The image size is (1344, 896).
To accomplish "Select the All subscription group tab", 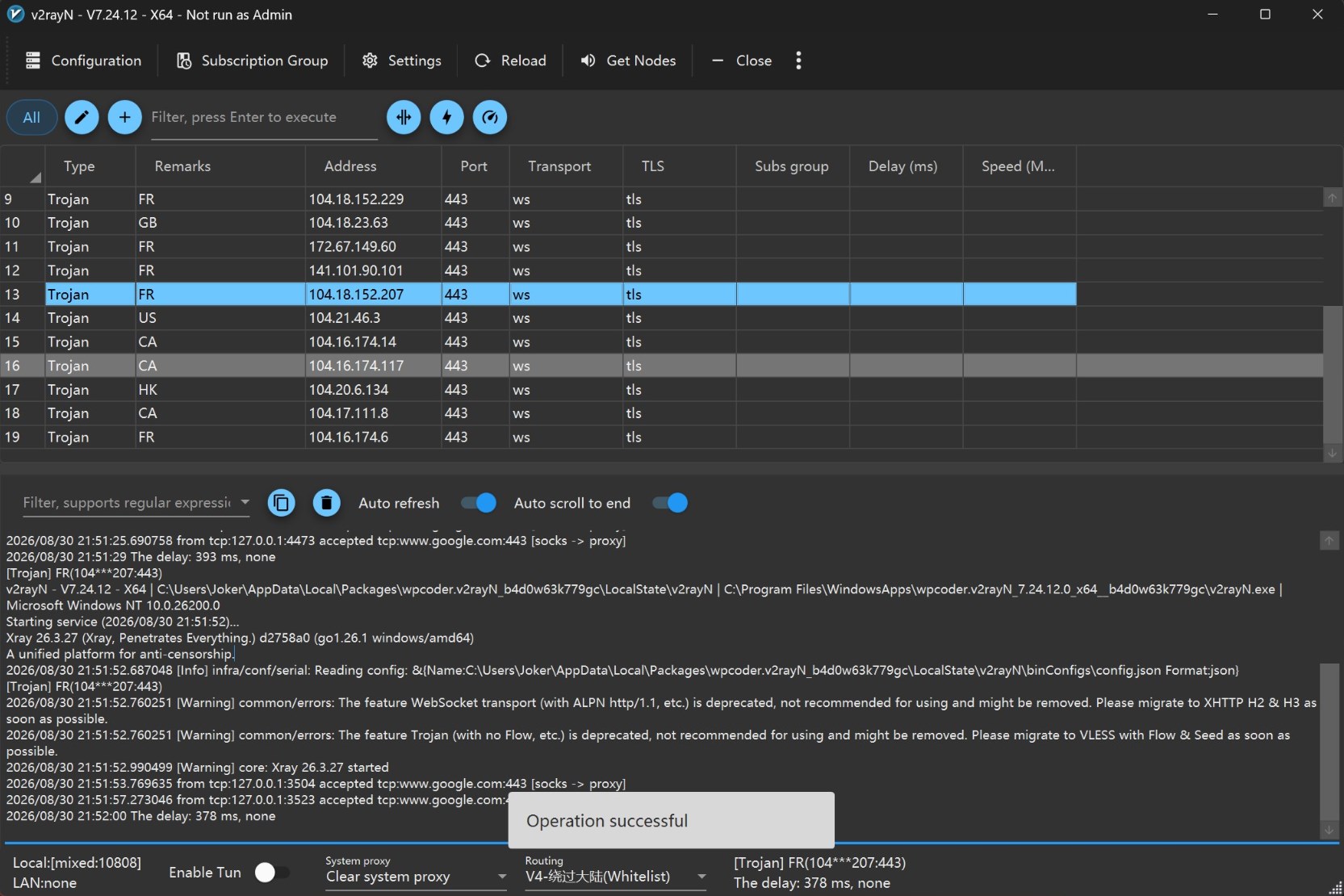I will pyautogui.click(x=31, y=117).
